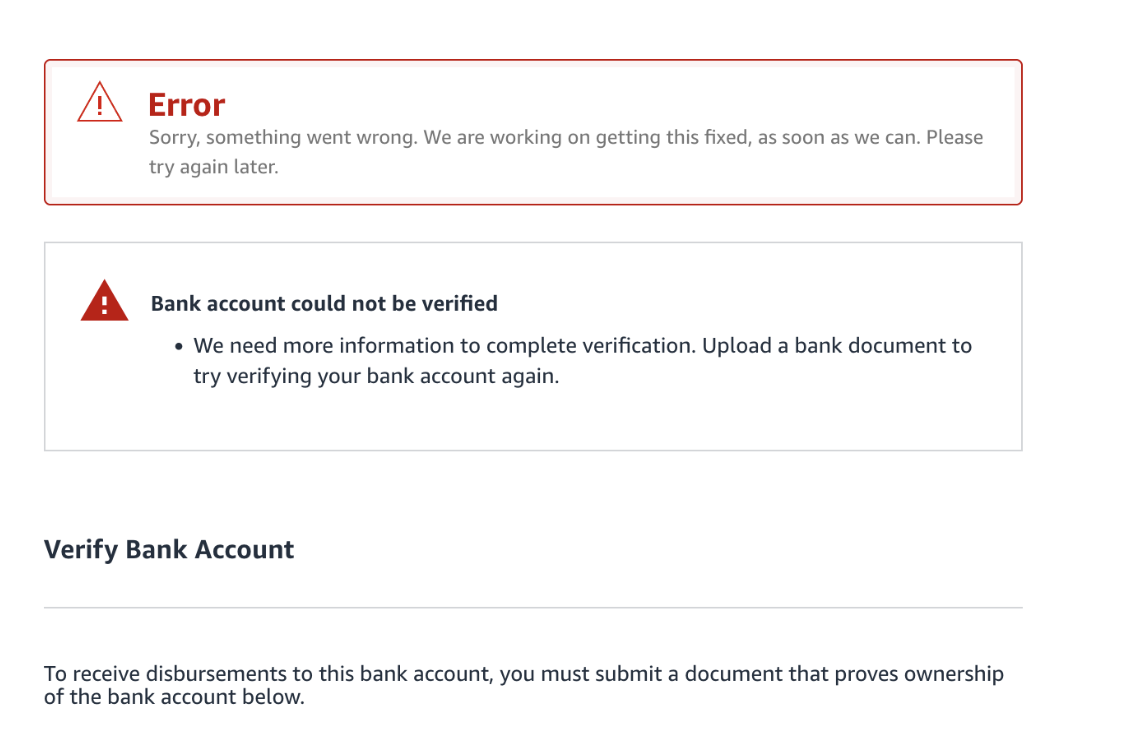The image size is (1142, 740).
Task: Click the 'Verify Bank Account' section heading
Action: tap(169, 549)
